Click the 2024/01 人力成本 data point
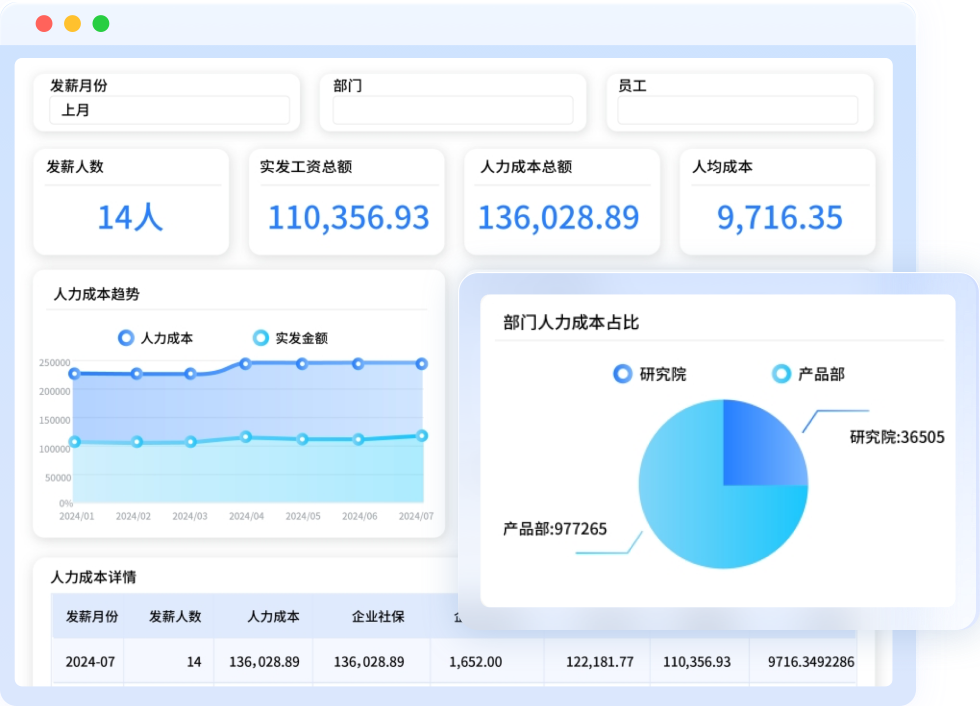Image resolution: width=980 pixels, height=706 pixels. click(74, 374)
